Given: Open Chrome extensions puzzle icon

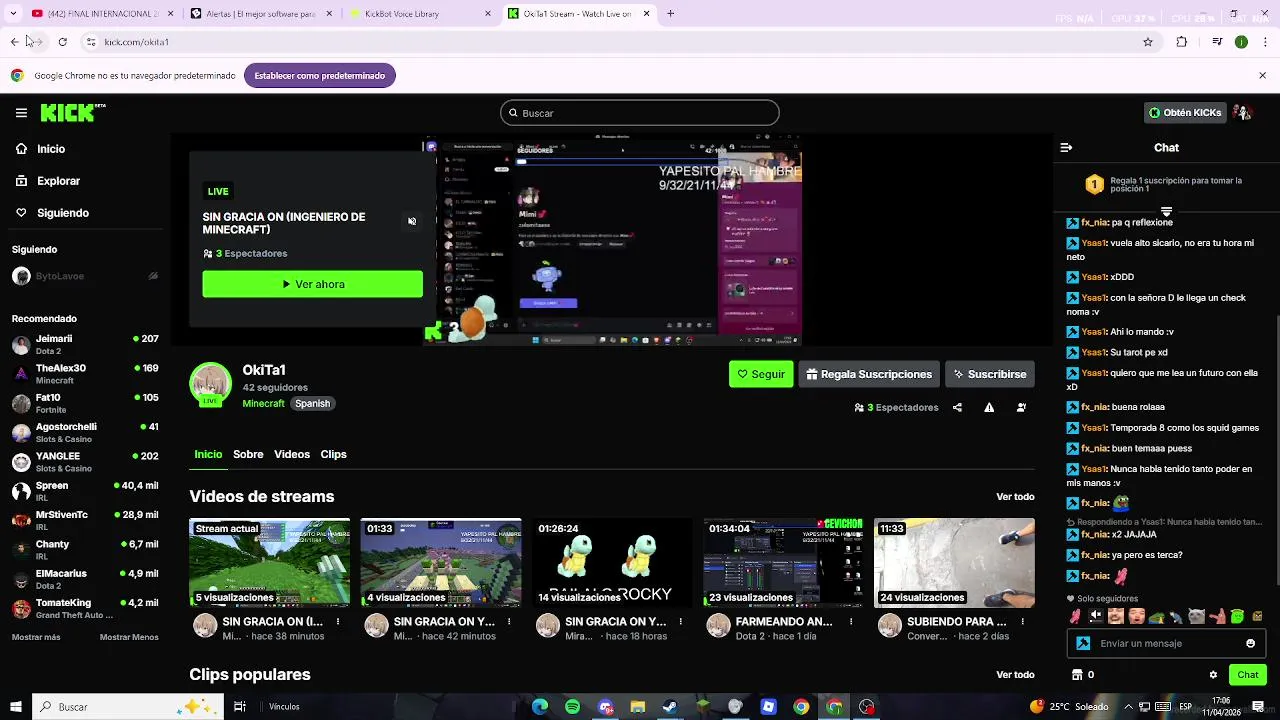Looking at the screenshot, I should [1182, 42].
